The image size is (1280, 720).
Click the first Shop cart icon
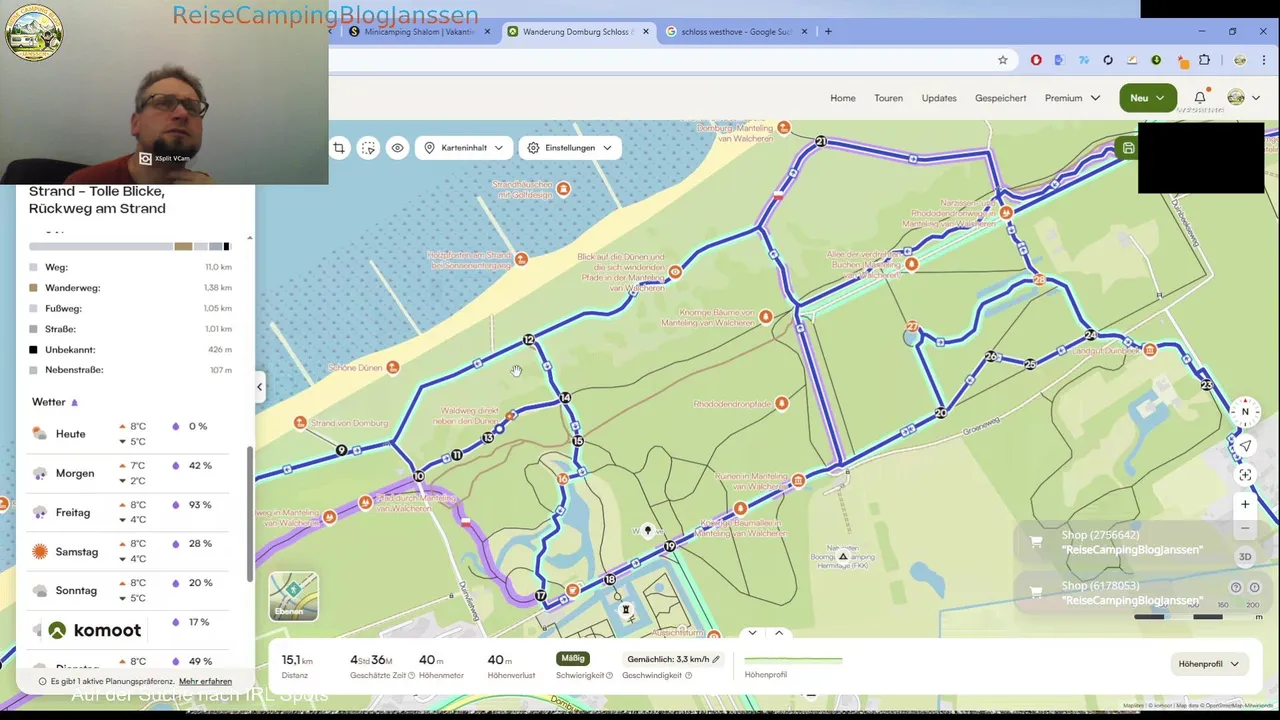point(1036,542)
